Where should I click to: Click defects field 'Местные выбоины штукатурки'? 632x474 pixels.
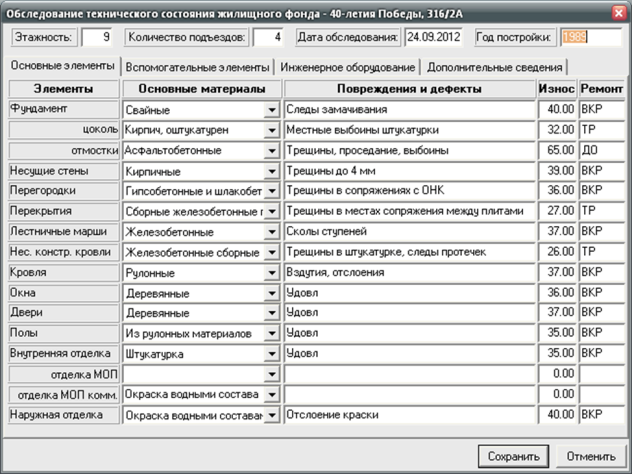[x=410, y=130]
